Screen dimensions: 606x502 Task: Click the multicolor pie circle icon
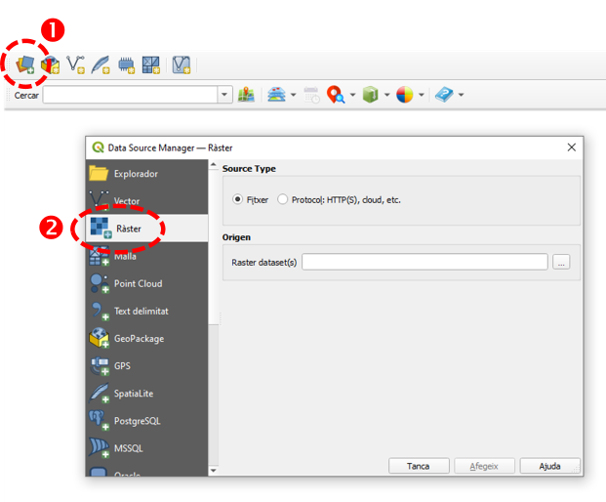tap(405, 95)
